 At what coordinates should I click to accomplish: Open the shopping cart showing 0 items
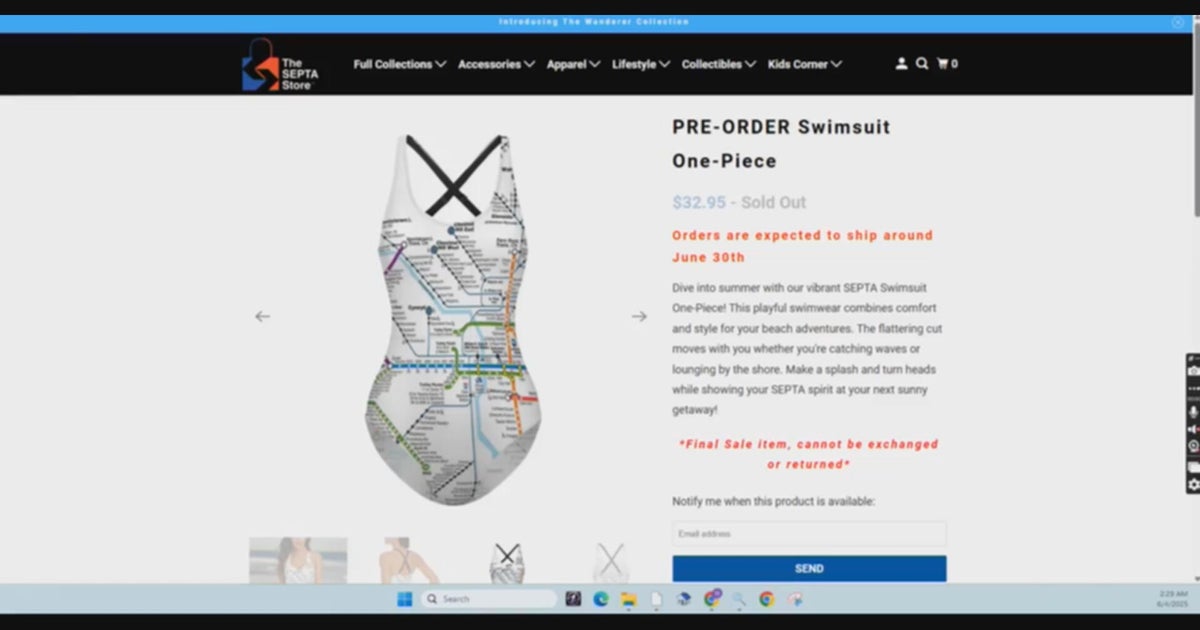click(x=944, y=63)
